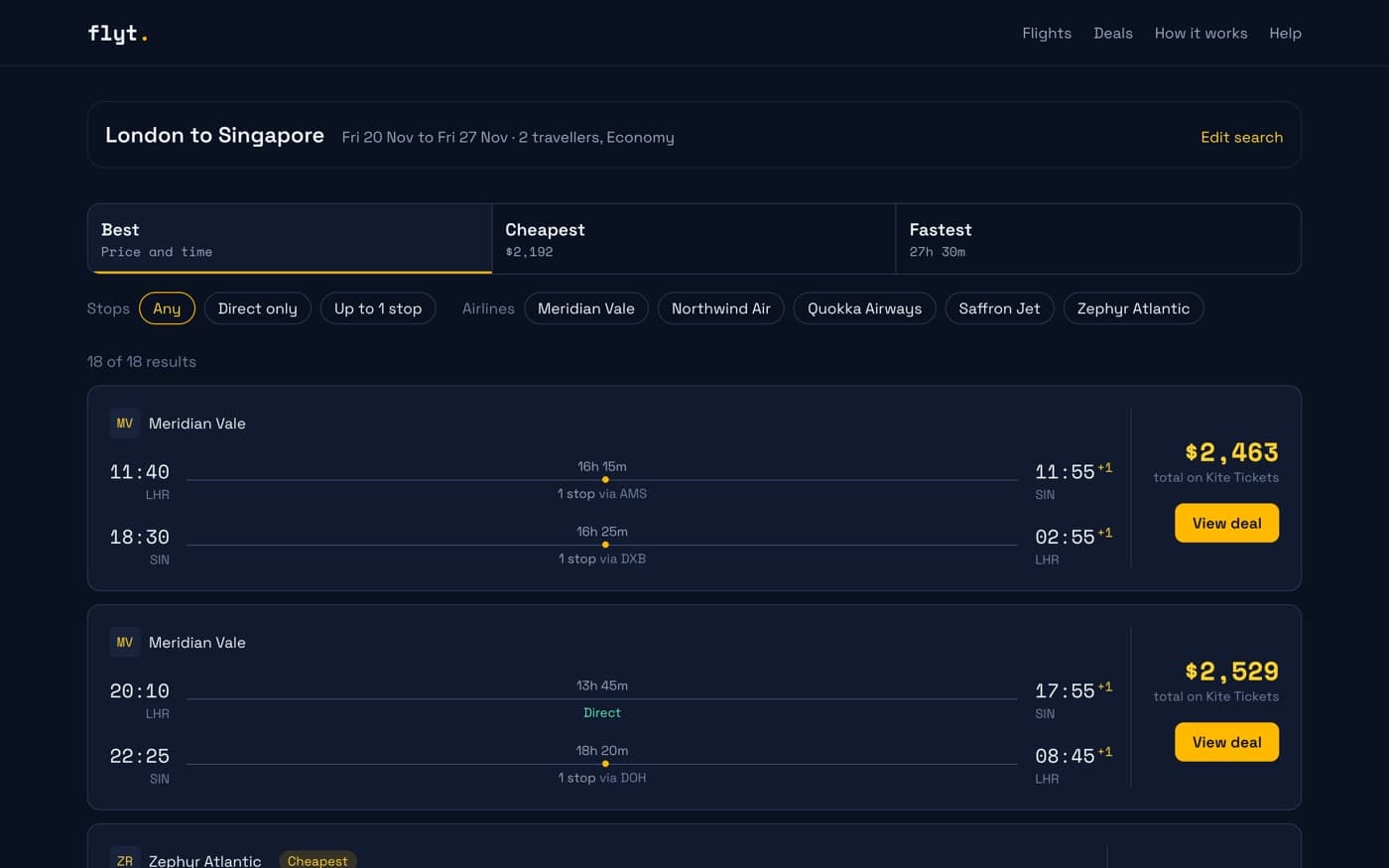Click the 11:55 +1 SIN arrival time

tap(1073, 471)
